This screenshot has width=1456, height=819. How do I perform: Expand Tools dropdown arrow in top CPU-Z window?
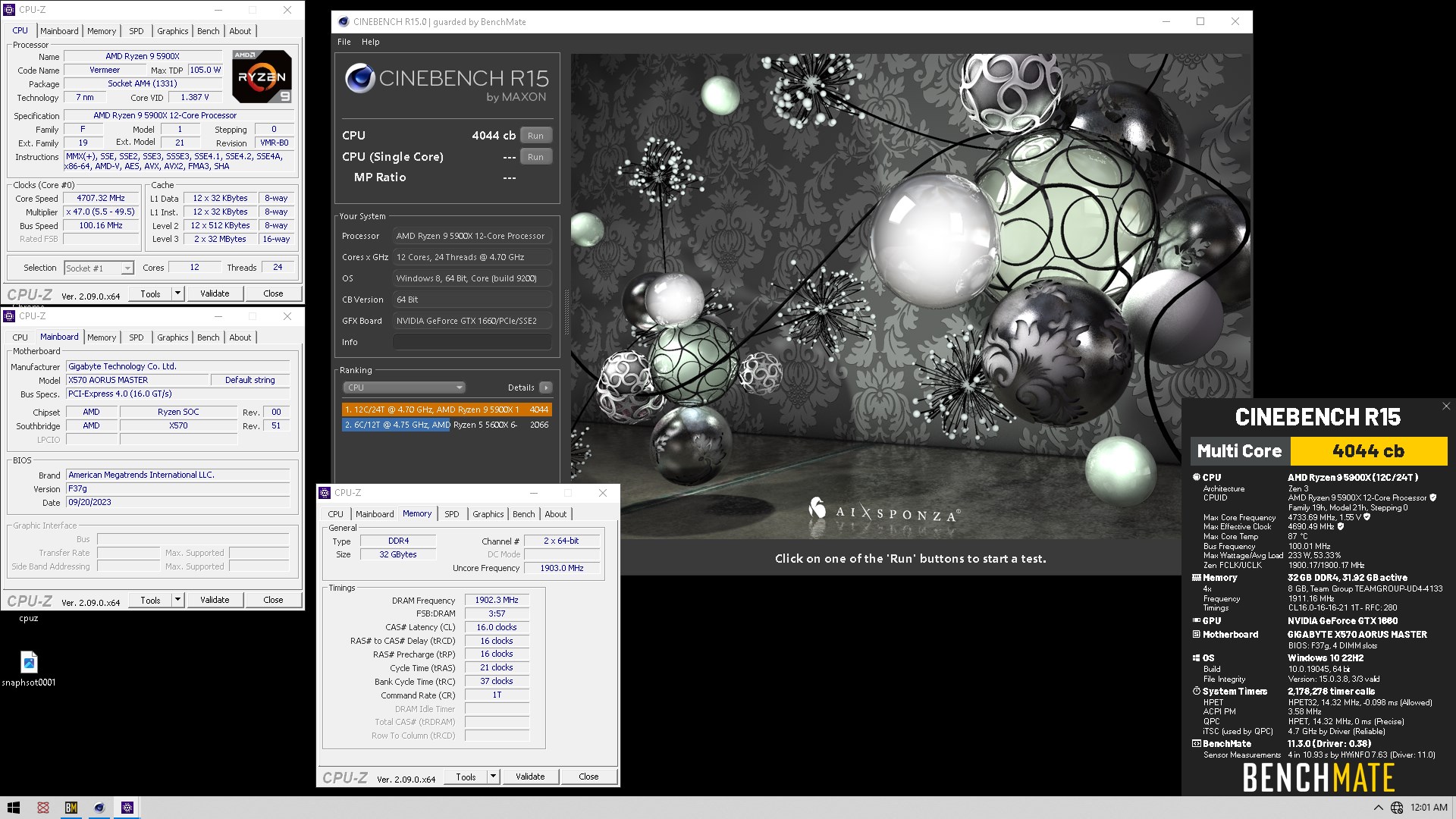point(177,293)
